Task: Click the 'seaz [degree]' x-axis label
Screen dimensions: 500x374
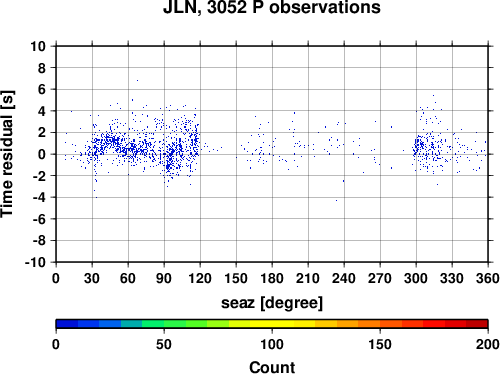Action: click(x=272, y=303)
